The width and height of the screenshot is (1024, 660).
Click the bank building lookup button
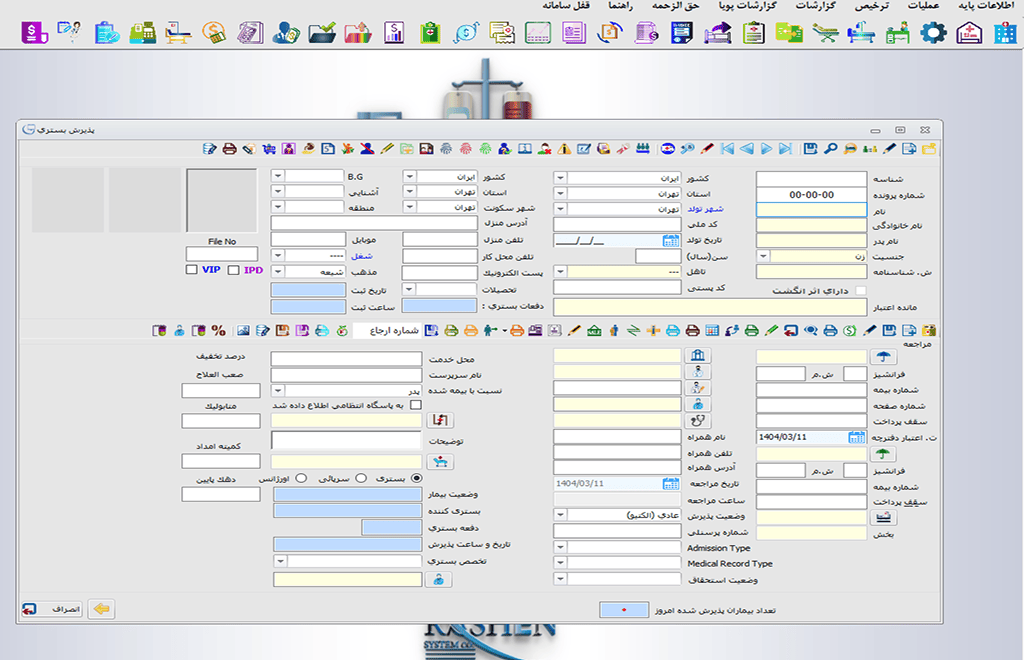click(x=697, y=356)
